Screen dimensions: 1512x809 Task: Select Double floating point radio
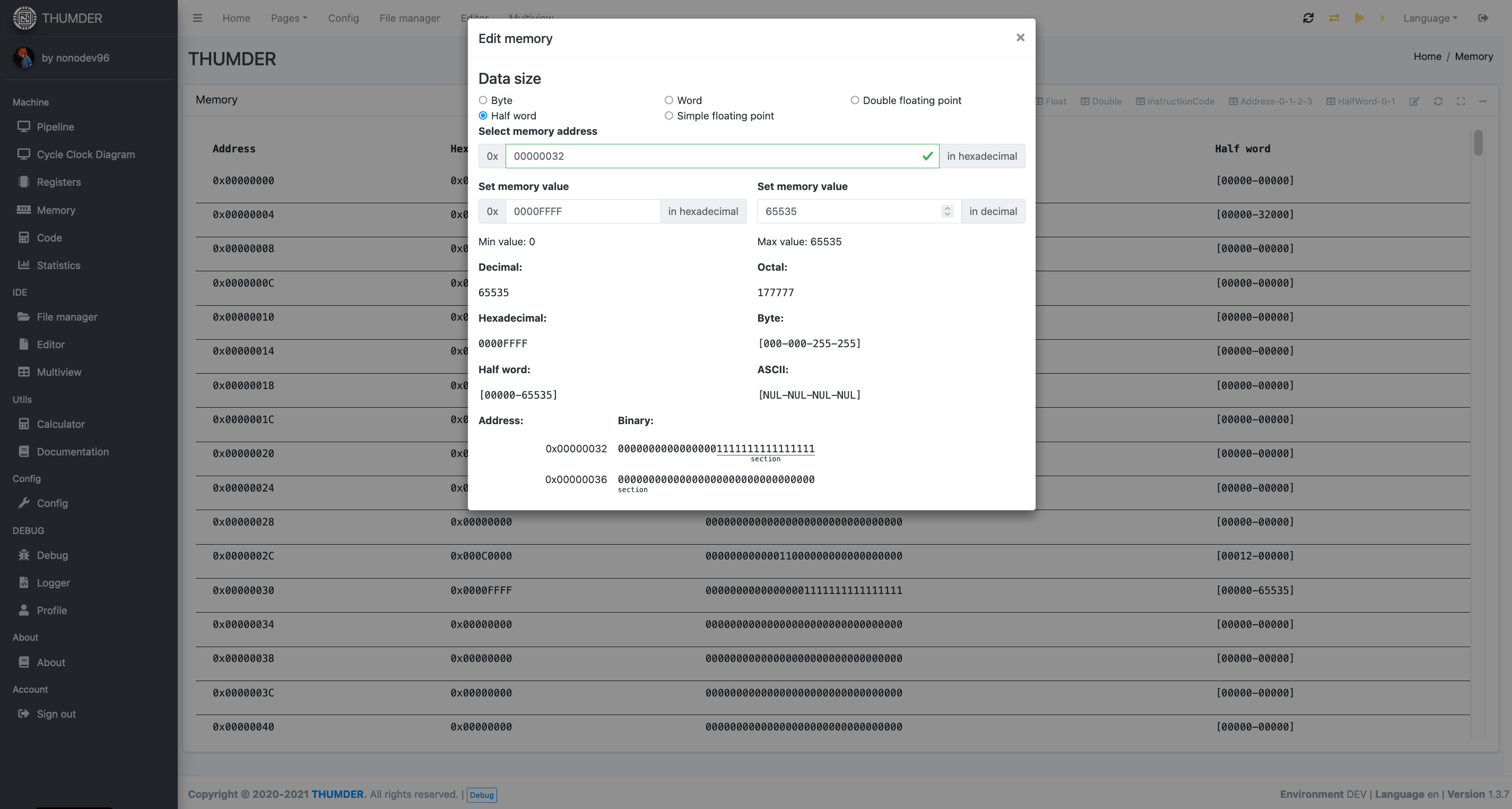coord(855,100)
